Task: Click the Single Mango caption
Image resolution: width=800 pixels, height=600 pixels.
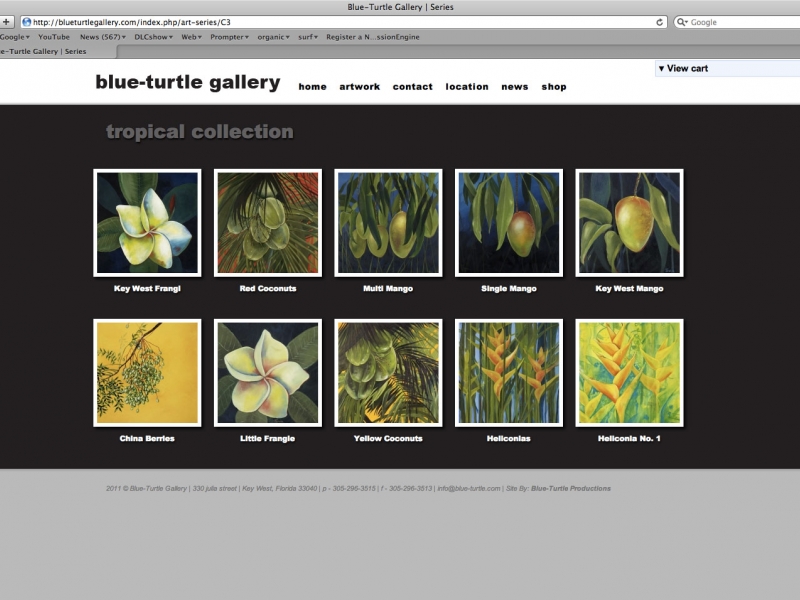Action: [x=509, y=289]
